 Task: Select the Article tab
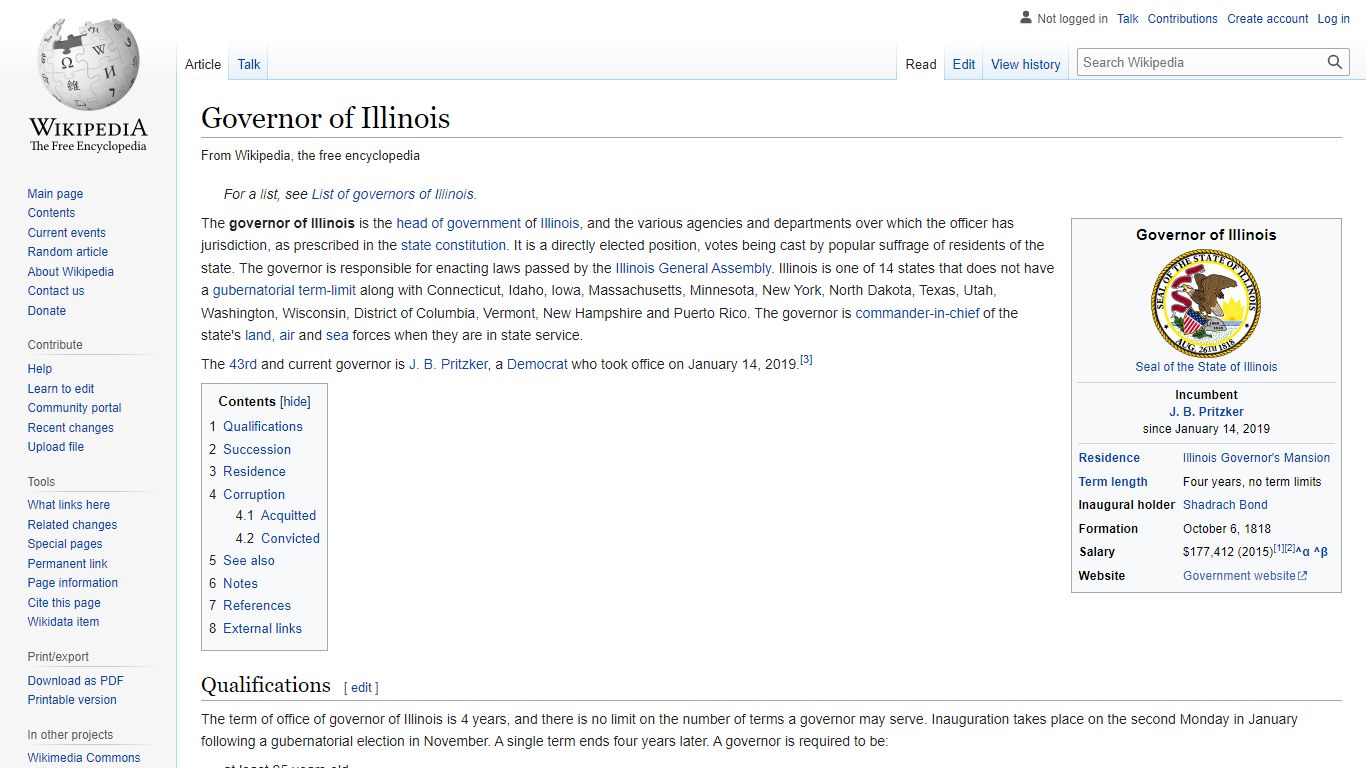coord(203,64)
